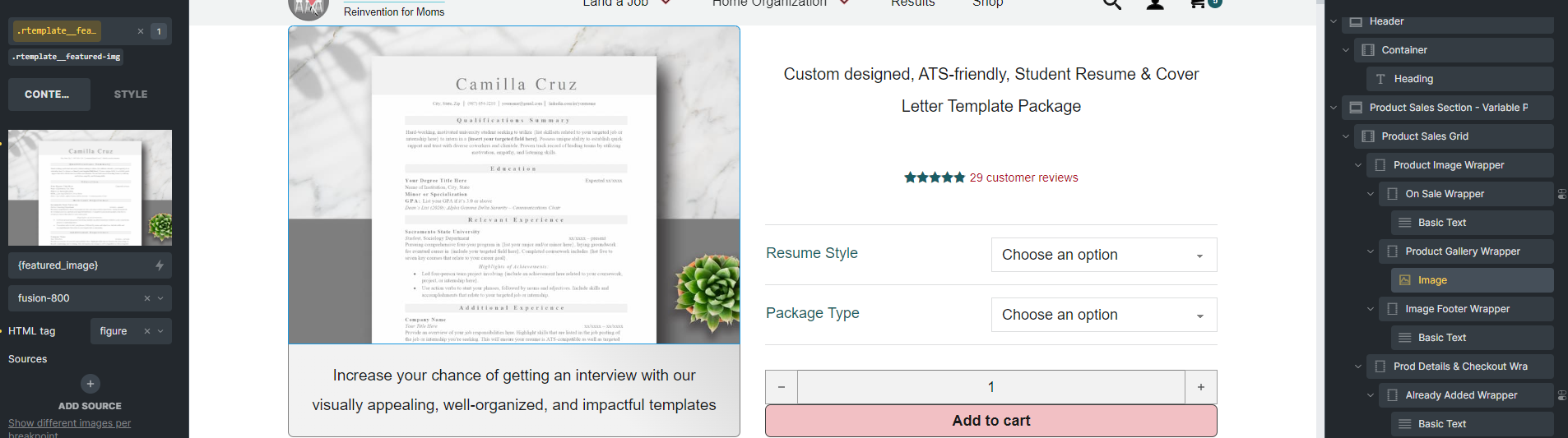Remove the .rtemplate__fea class with the x
This screenshot has height=438, width=1568.
(141, 31)
